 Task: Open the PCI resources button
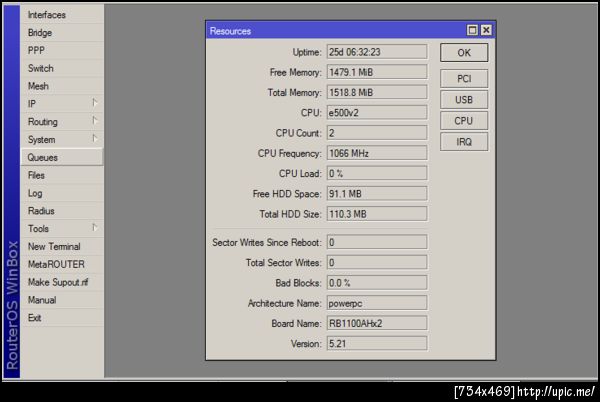464,78
